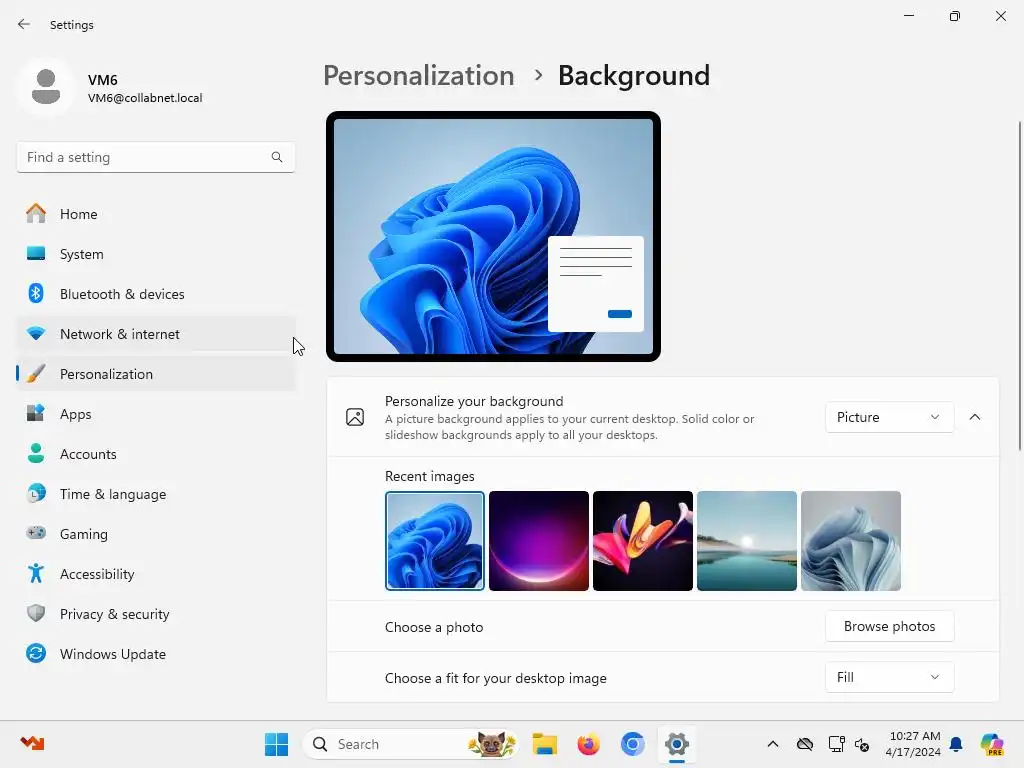The width and height of the screenshot is (1024, 768).
Task: Click the Accounts person icon
Action: (36, 453)
